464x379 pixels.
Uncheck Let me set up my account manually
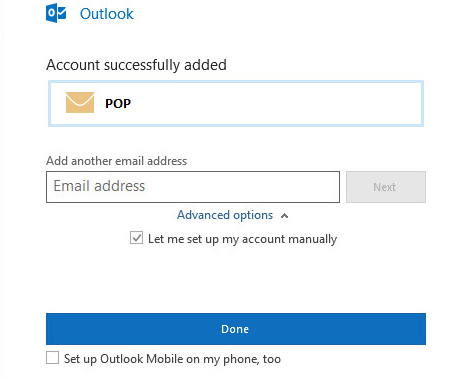[136, 238]
